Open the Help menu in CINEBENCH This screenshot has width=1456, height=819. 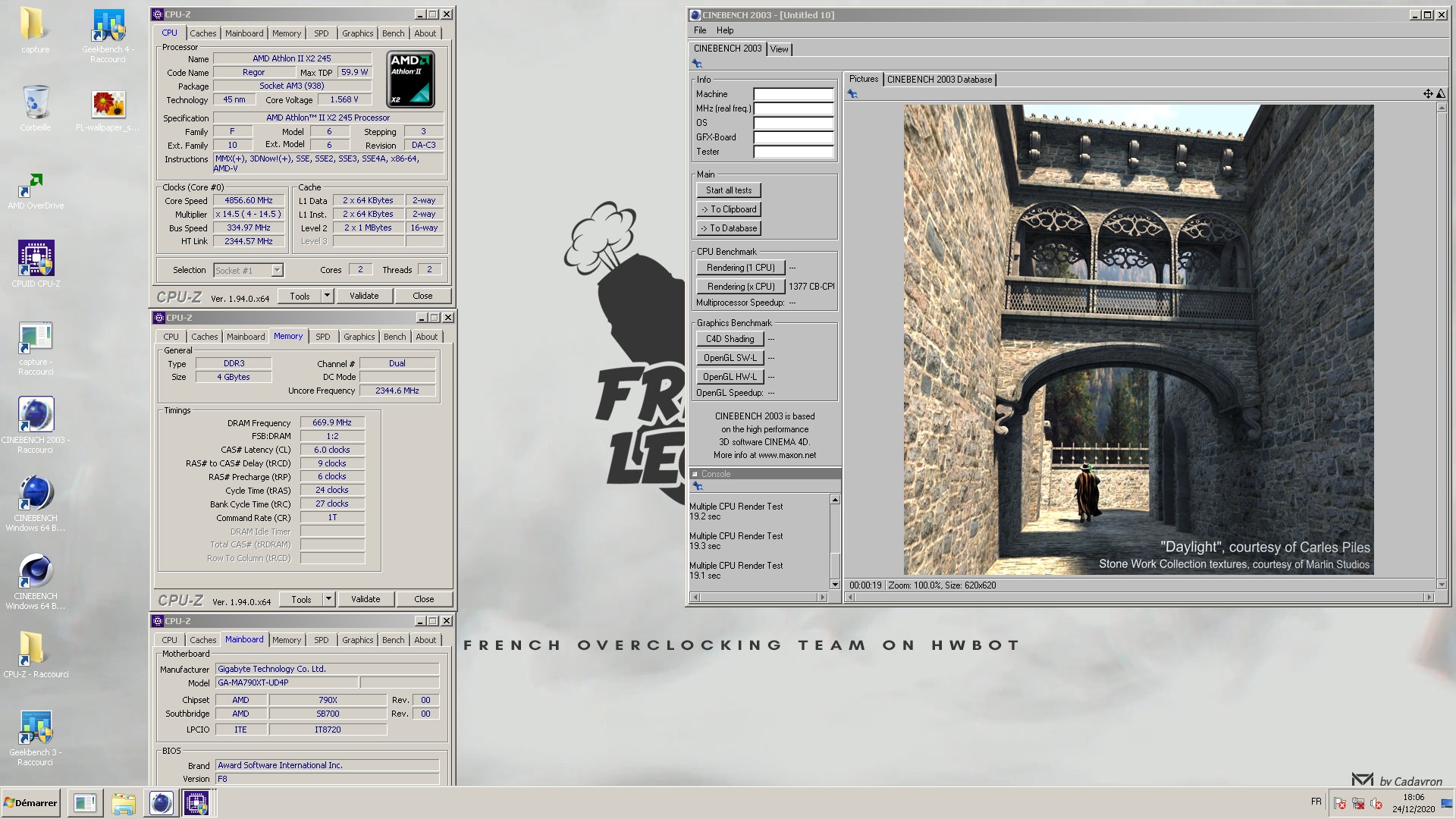pos(725,30)
